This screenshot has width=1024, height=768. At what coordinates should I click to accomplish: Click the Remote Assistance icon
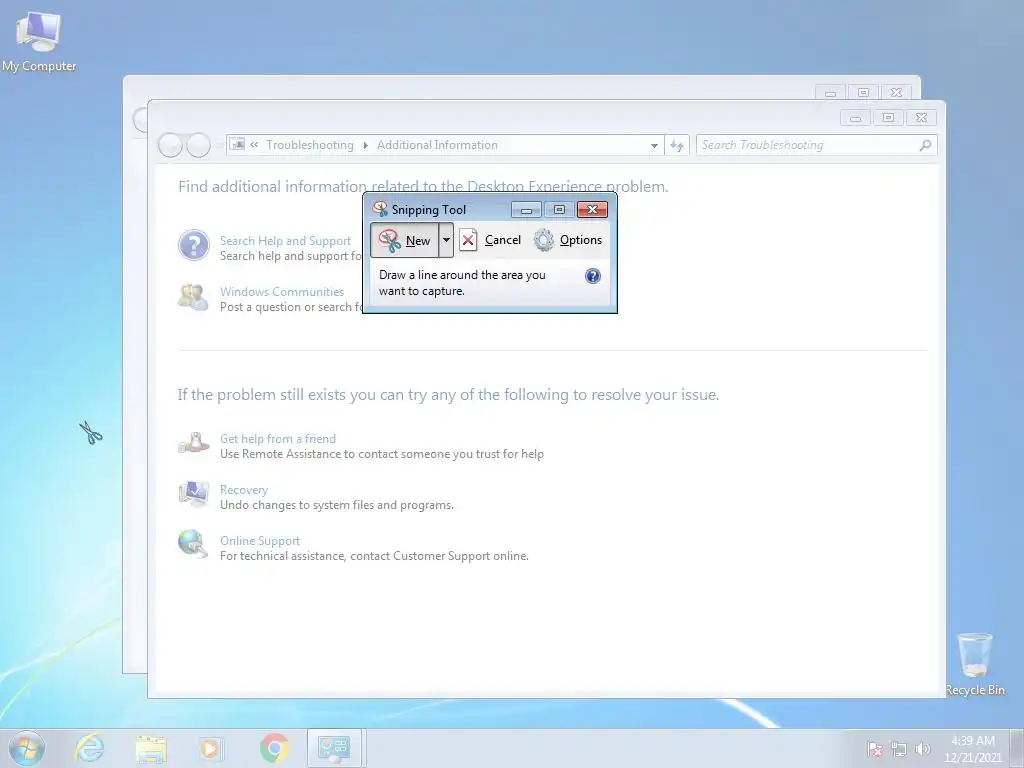193,443
